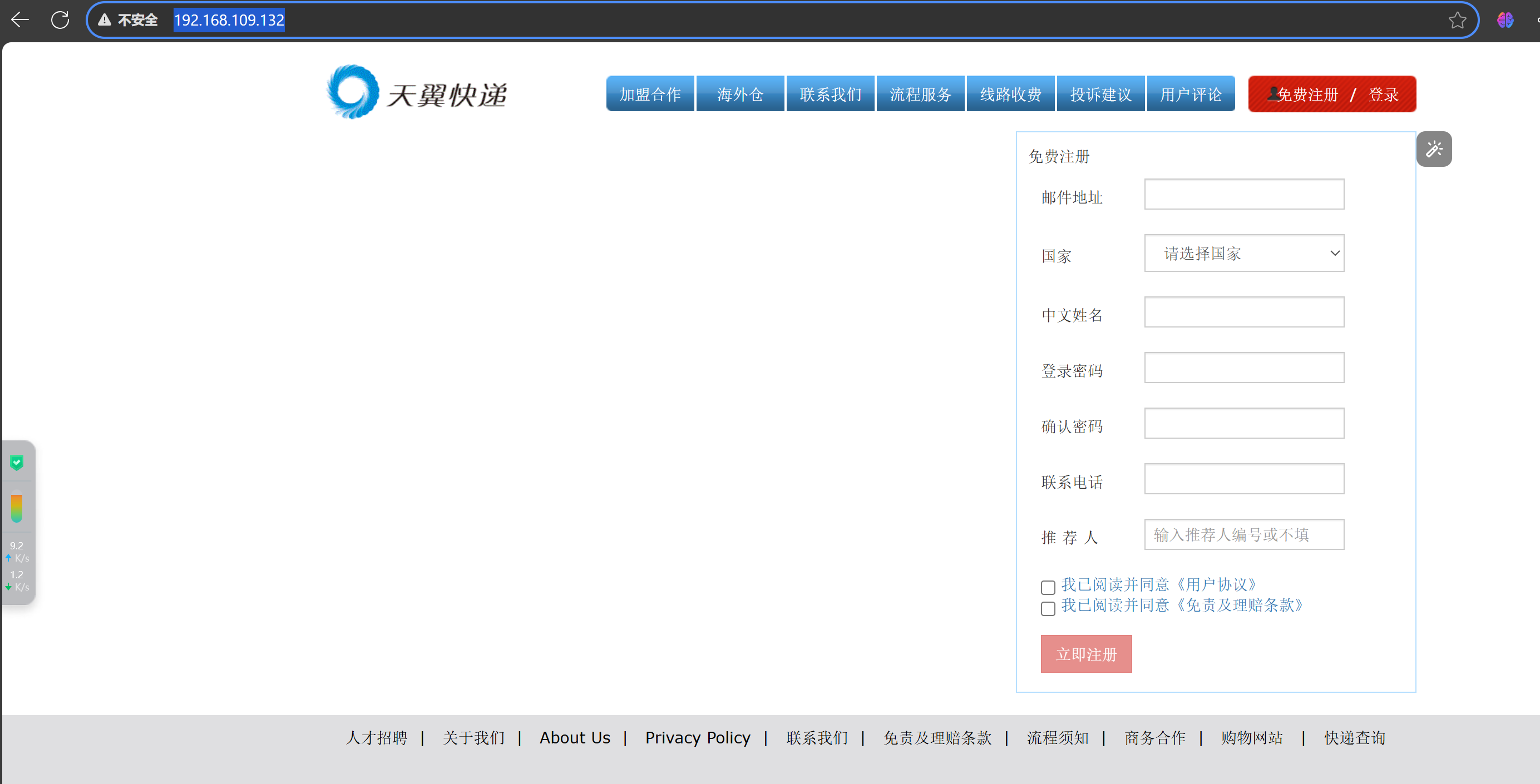Viewport: 1540px width, 784px height.
Task: Click the browser back arrow
Action: [21, 19]
